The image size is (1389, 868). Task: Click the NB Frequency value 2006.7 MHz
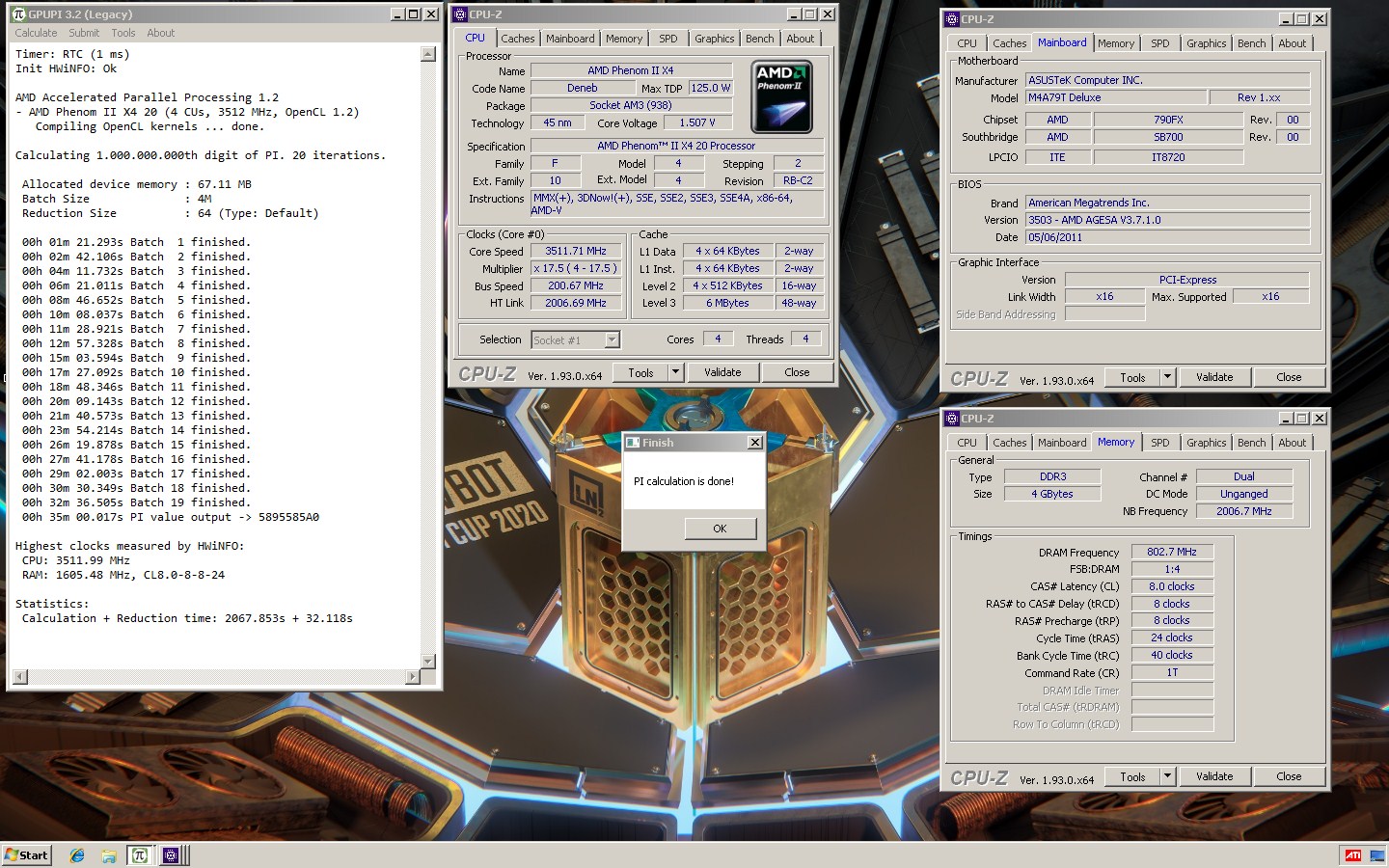click(x=1244, y=511)
